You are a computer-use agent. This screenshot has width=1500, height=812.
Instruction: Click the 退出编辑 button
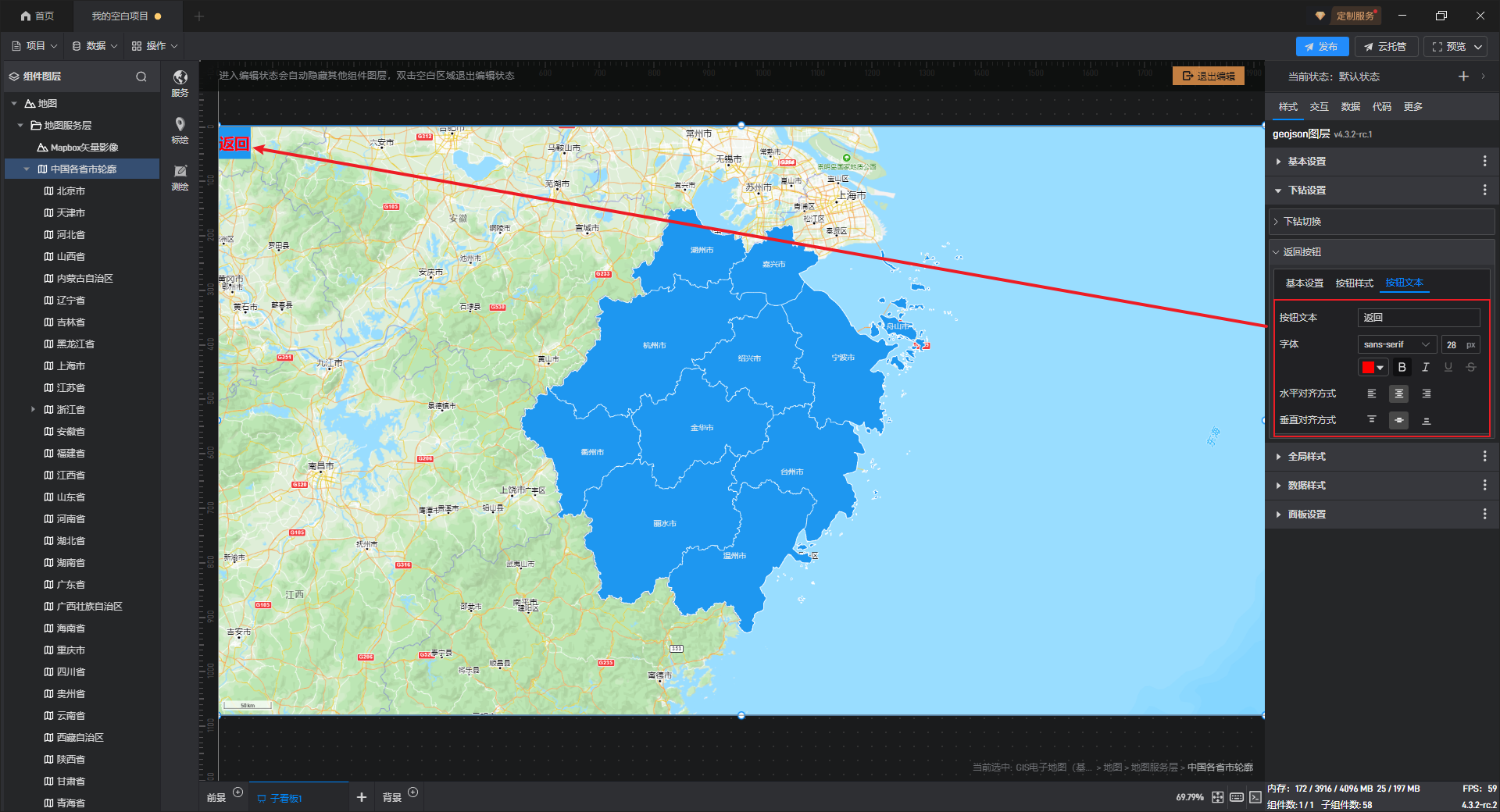1209,76
